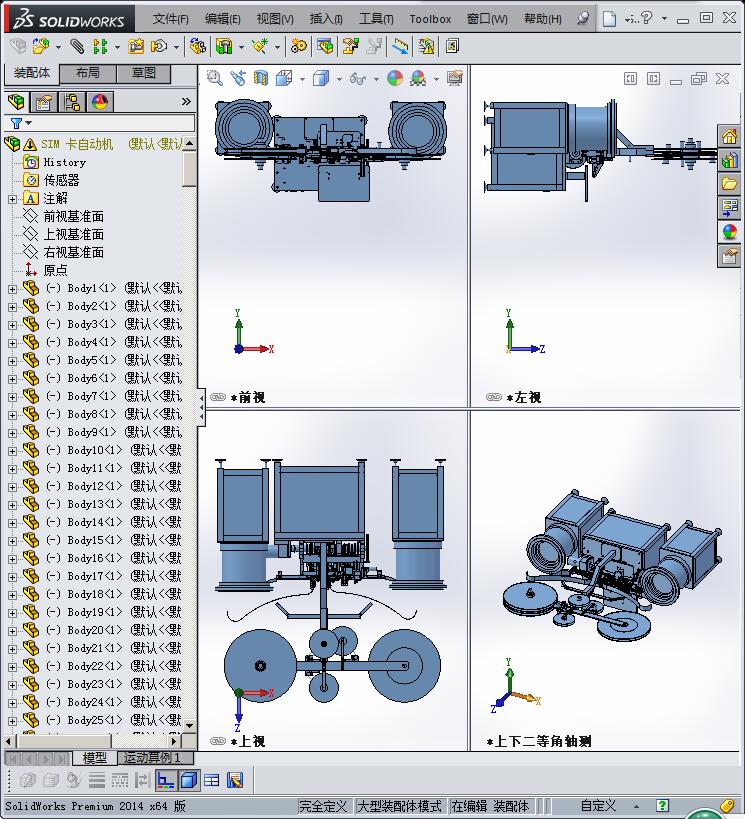This screenshot has width=745, height=819.
Task: Open the Toolbox menu
Action: (430, 19)
